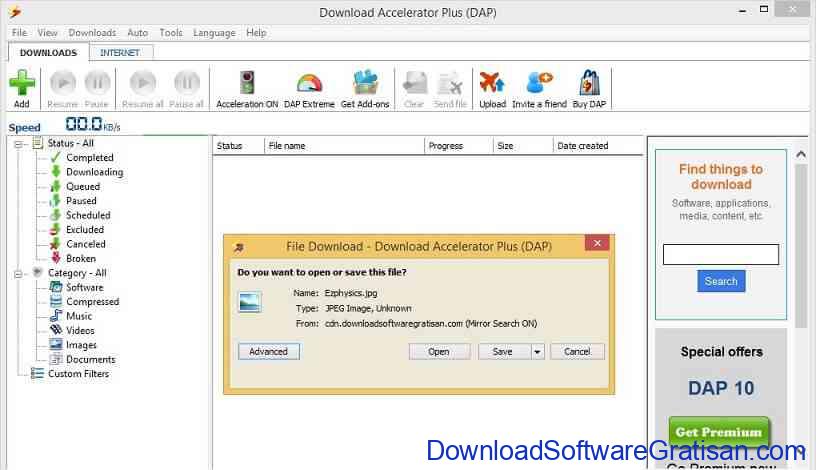Select the Category - All tree root
816x470 pixels.
point(77,273)
